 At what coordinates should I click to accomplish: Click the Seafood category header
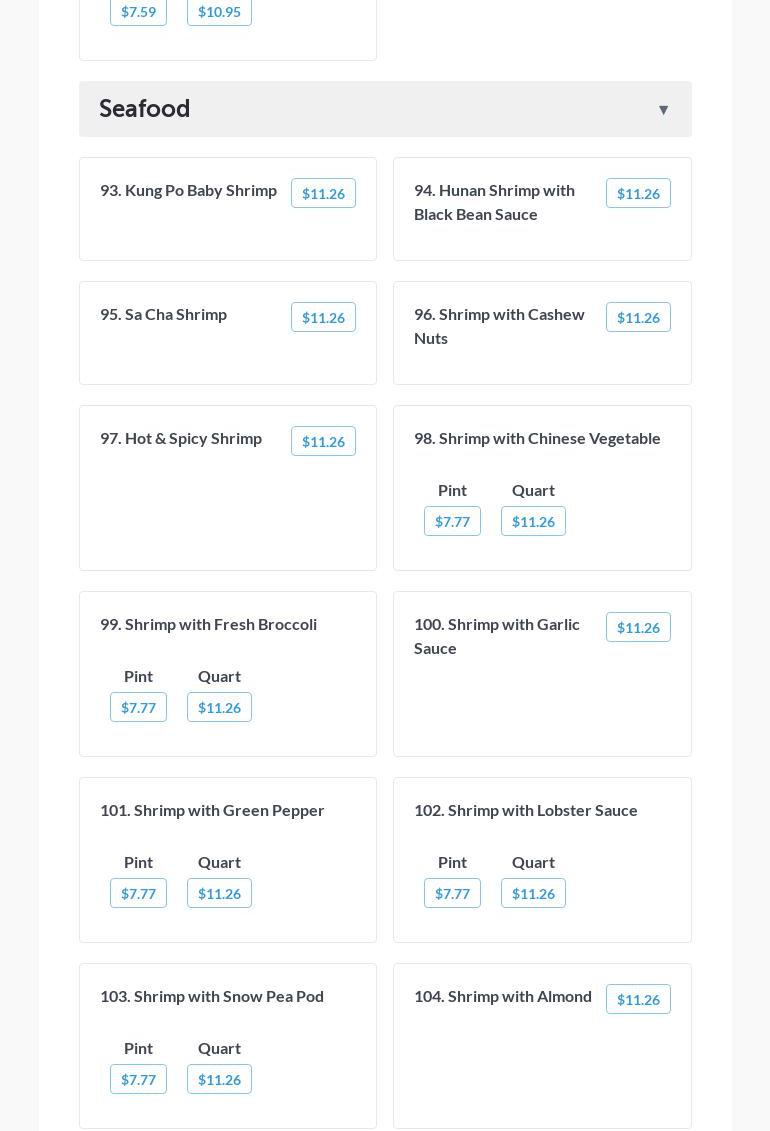pyautogui.click(x=145, y=108)
